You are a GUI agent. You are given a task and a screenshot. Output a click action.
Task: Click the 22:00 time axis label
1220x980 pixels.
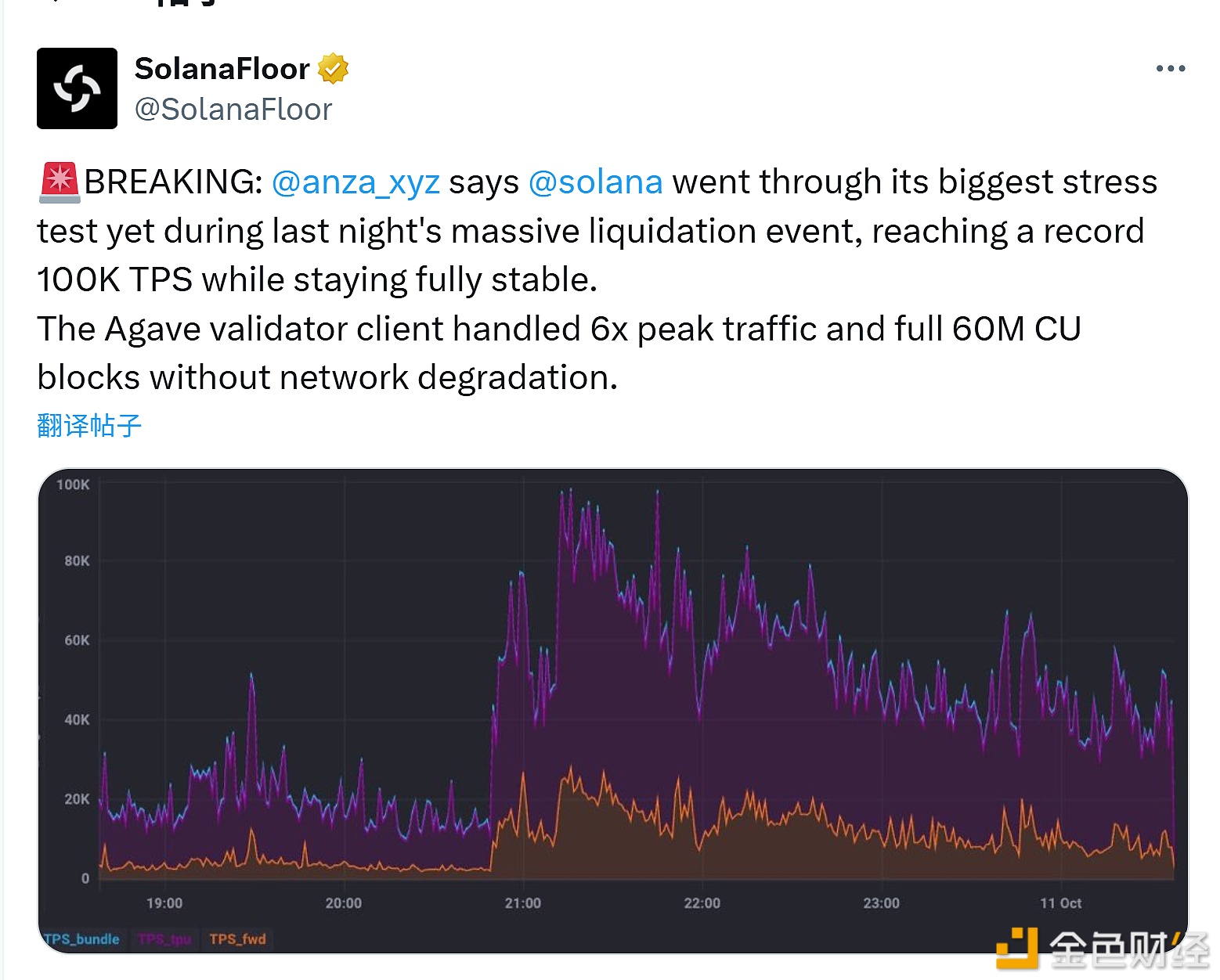(702, 903)
